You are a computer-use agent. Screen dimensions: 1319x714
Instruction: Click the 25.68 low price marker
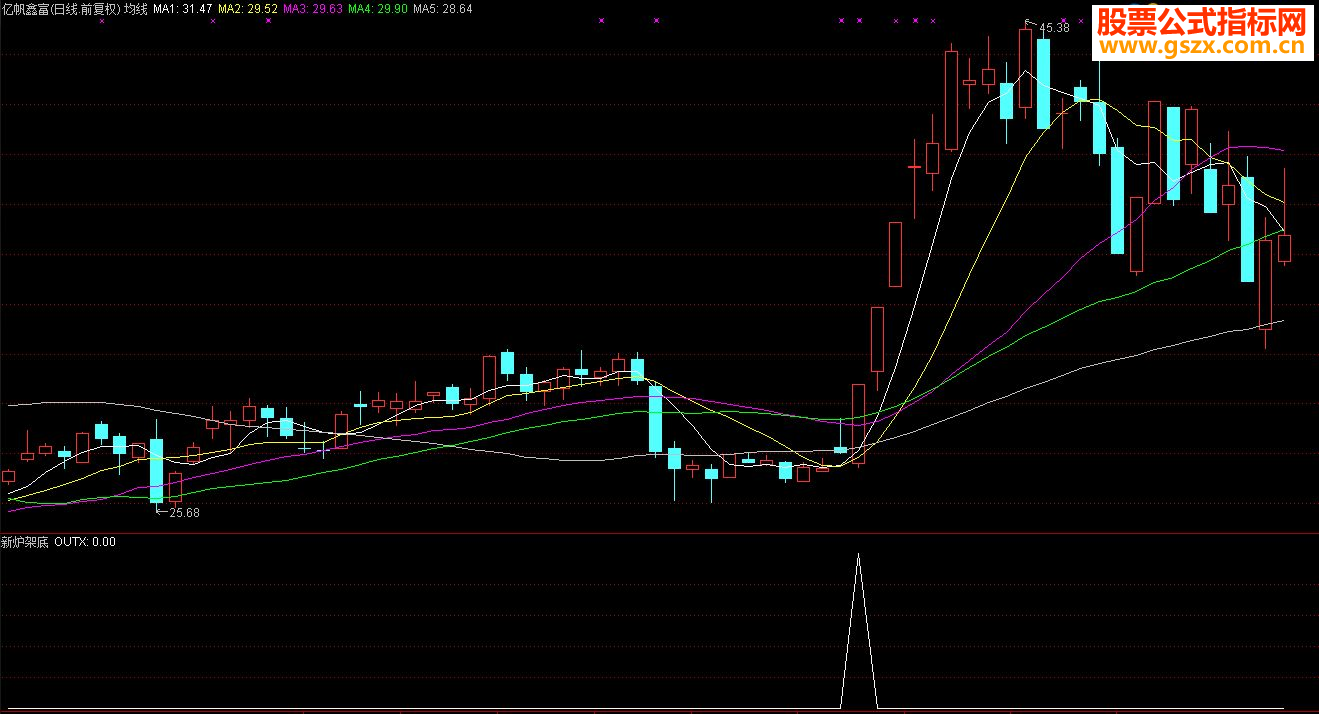click(x=184, y=513)
